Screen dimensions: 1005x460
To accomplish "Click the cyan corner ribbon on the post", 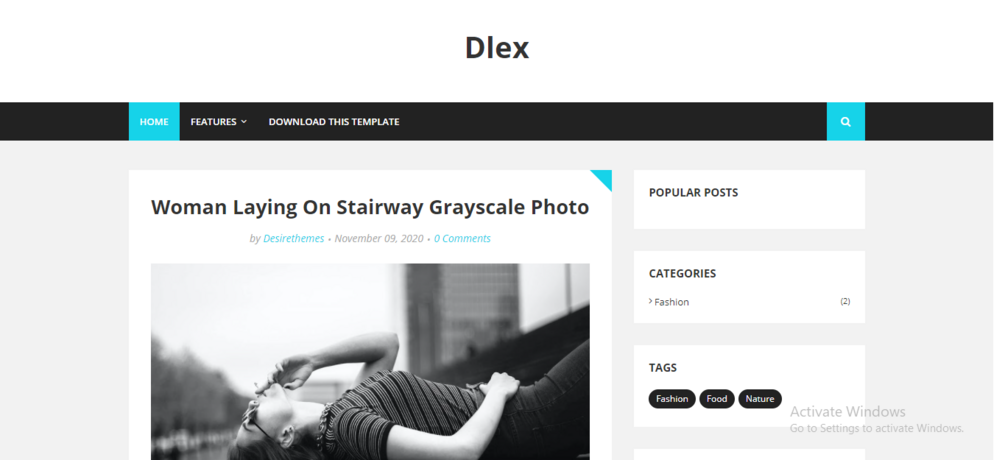I will click(604, 178).
